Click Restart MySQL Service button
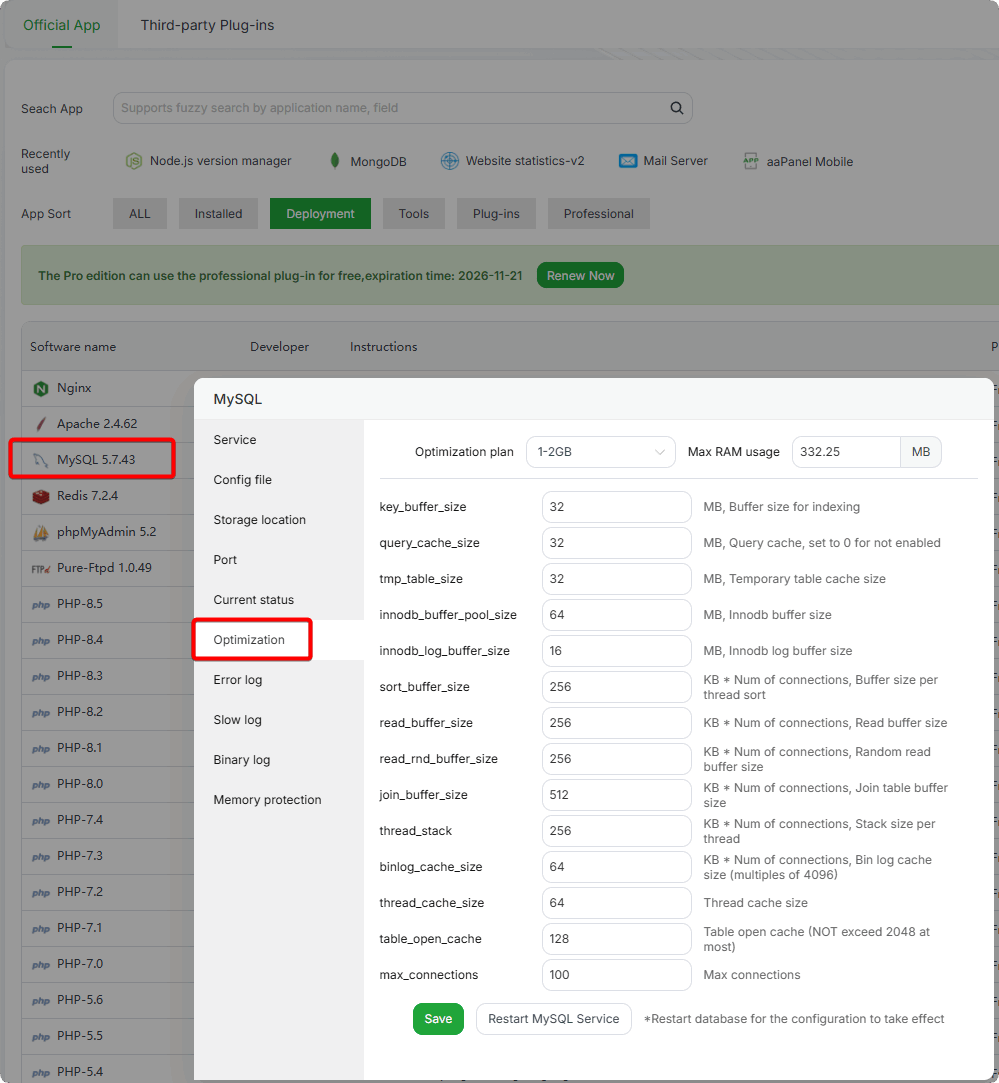 tap(553, 1019)
